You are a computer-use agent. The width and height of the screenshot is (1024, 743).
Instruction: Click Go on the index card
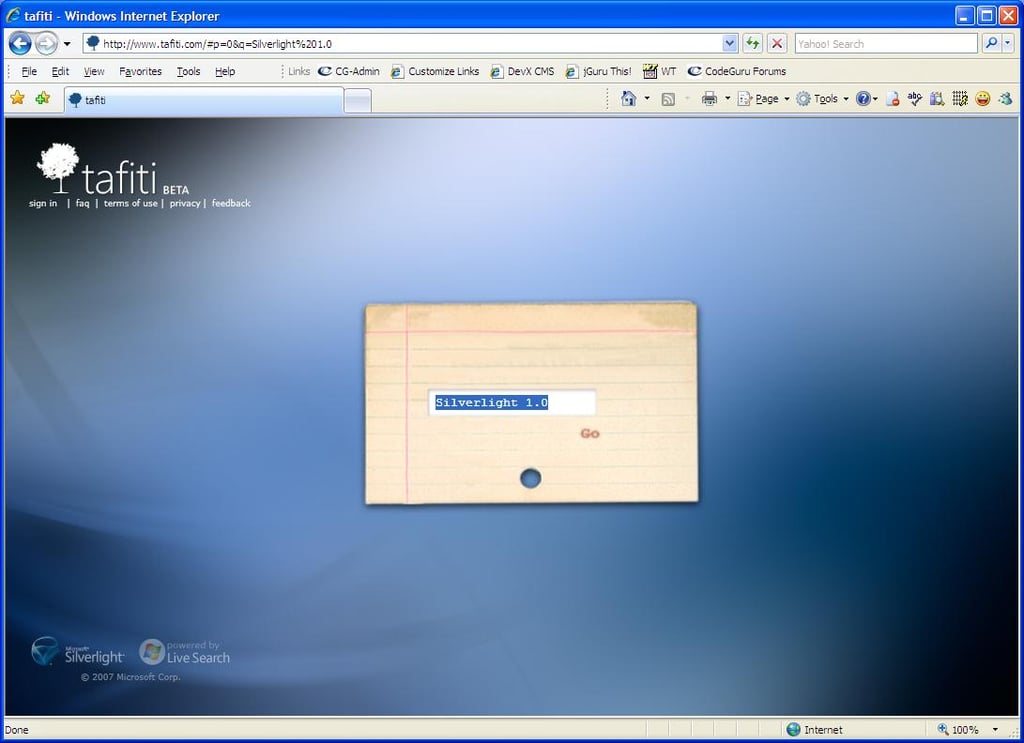[590, 433]
